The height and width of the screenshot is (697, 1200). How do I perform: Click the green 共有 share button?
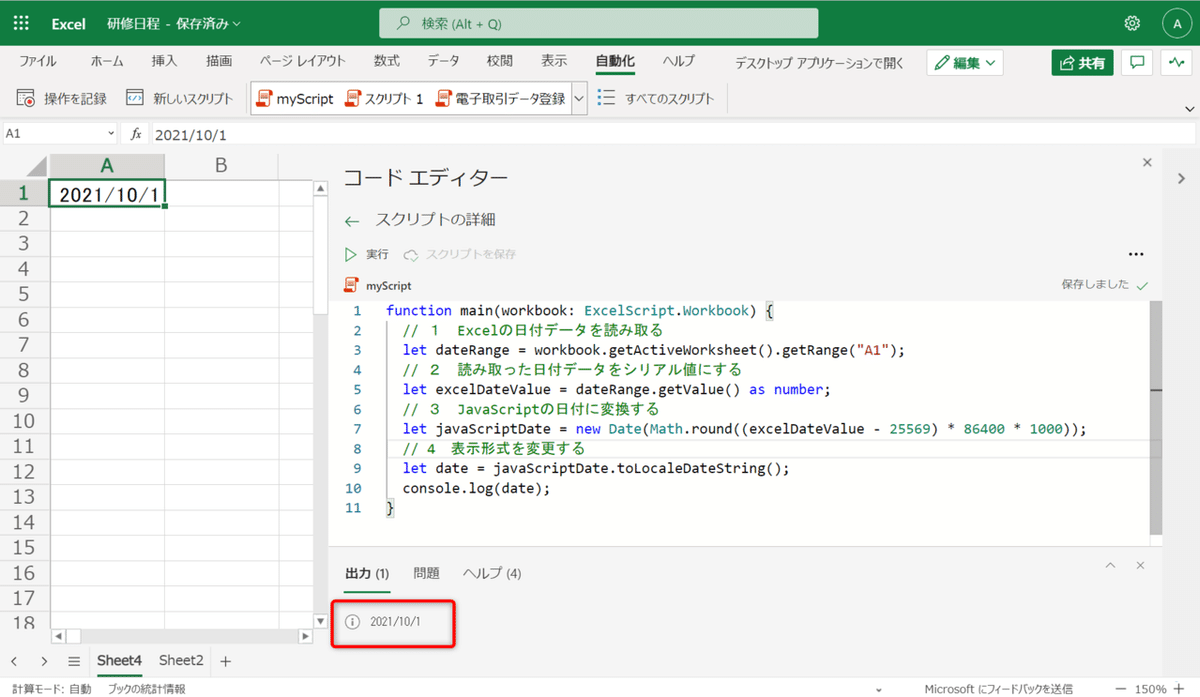[1082, 63]
